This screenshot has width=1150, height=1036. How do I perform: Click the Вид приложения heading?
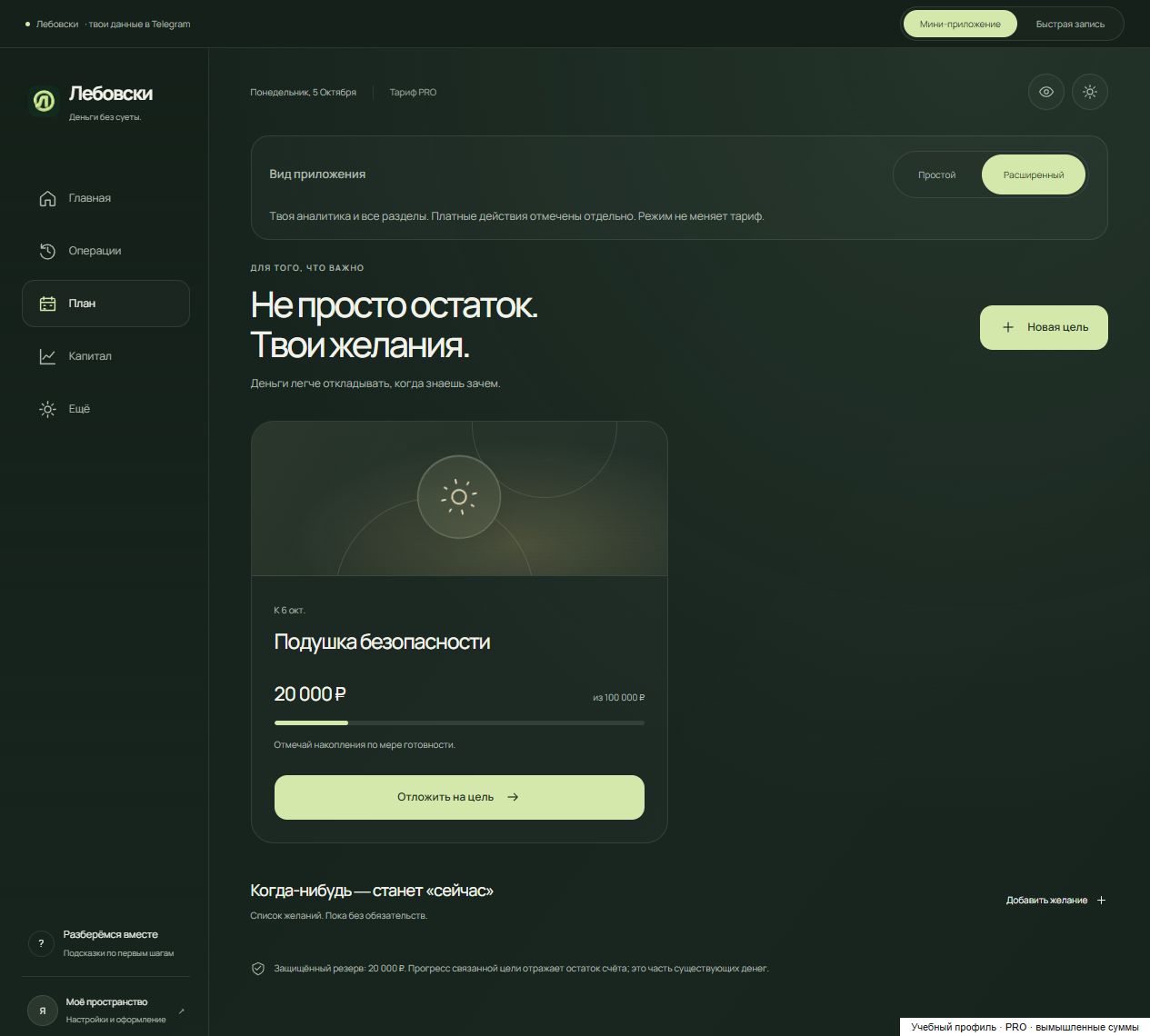pos(317,174)
